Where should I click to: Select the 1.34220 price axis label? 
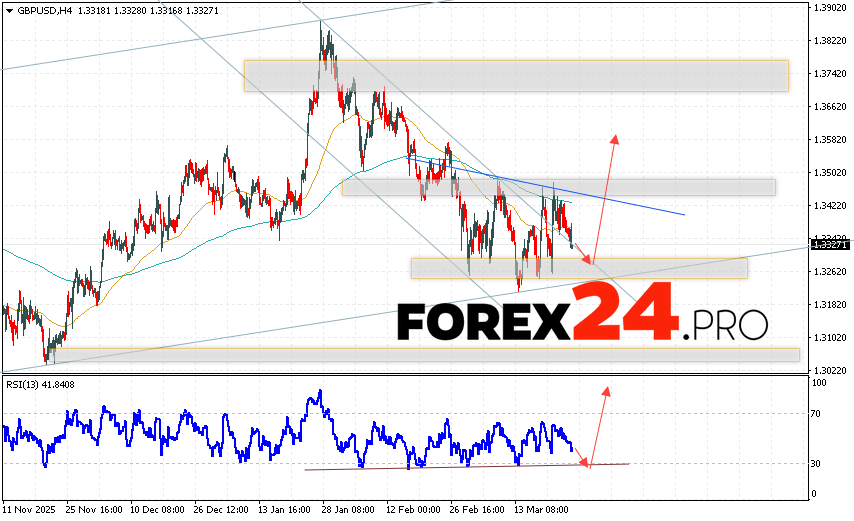pyautogui.click(x=830, y=205)
